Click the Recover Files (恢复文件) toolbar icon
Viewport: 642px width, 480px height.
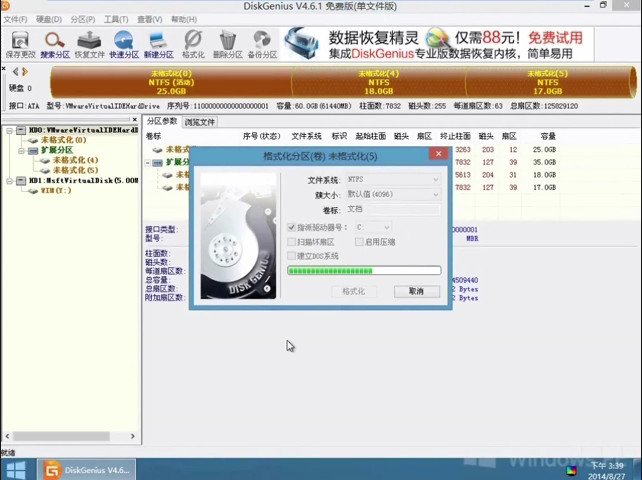click(x=89, y=44)
